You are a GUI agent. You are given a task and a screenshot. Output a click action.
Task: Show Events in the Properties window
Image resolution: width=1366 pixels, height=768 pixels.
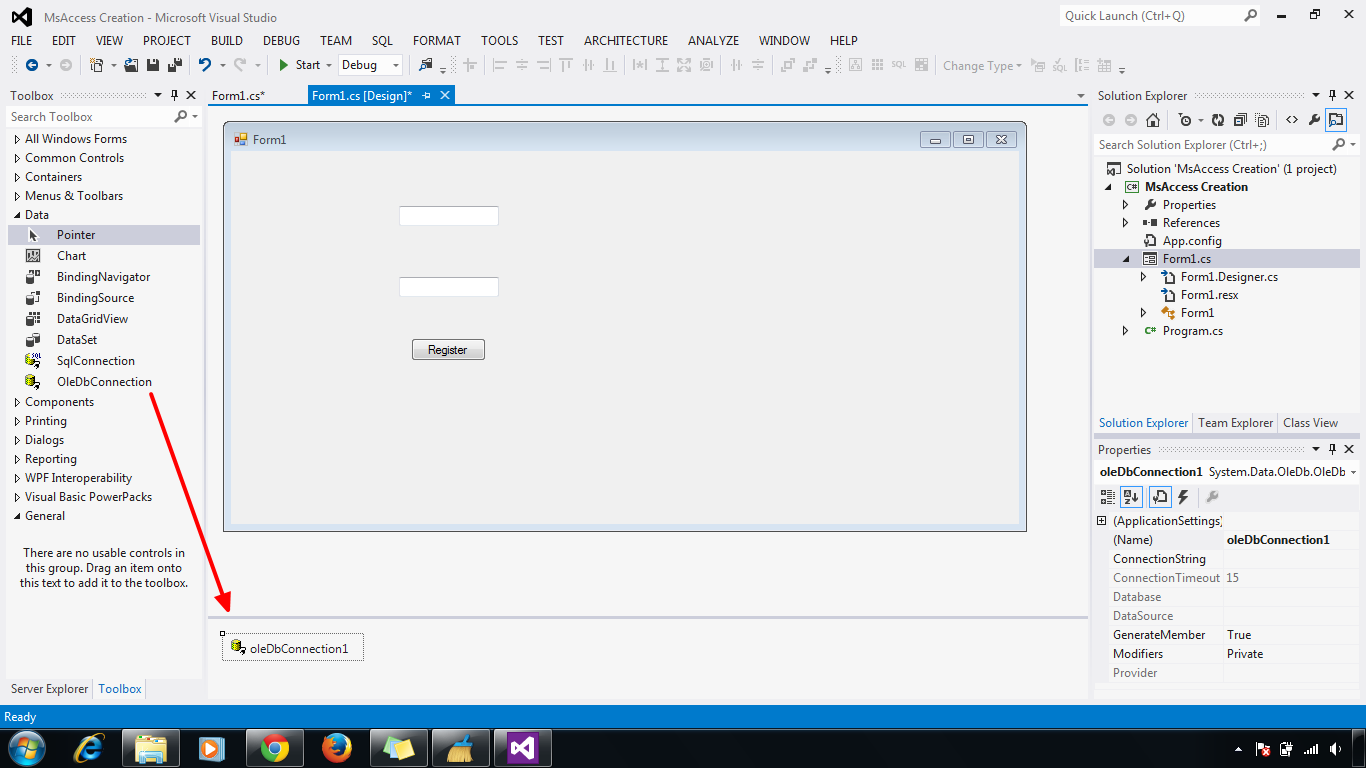pos(1183,497)
